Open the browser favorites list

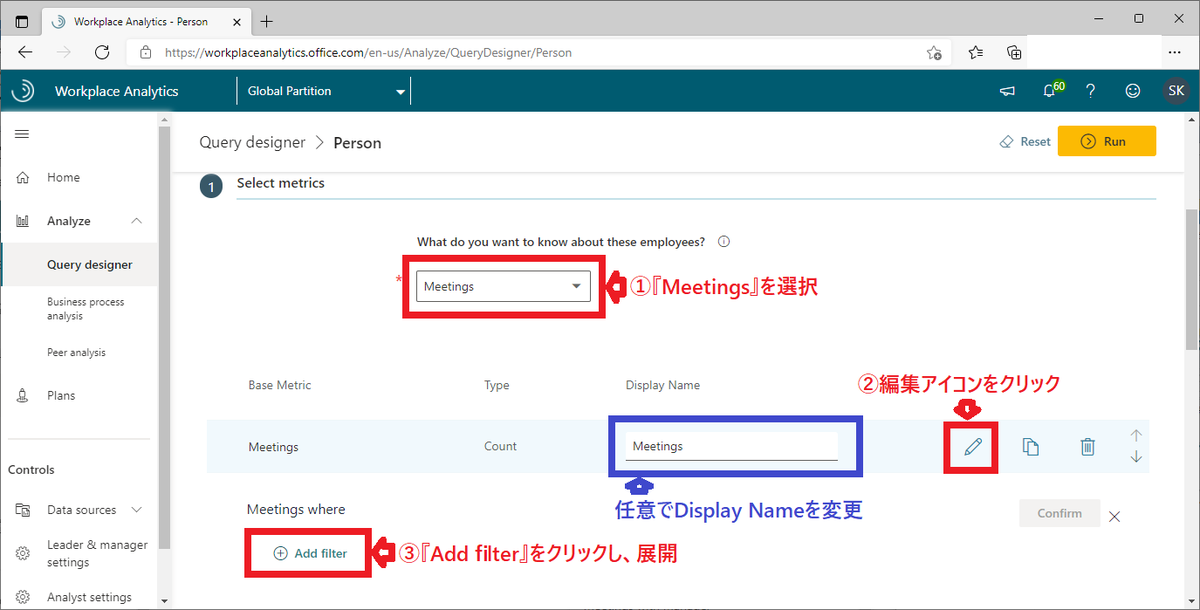click(975, 53)
